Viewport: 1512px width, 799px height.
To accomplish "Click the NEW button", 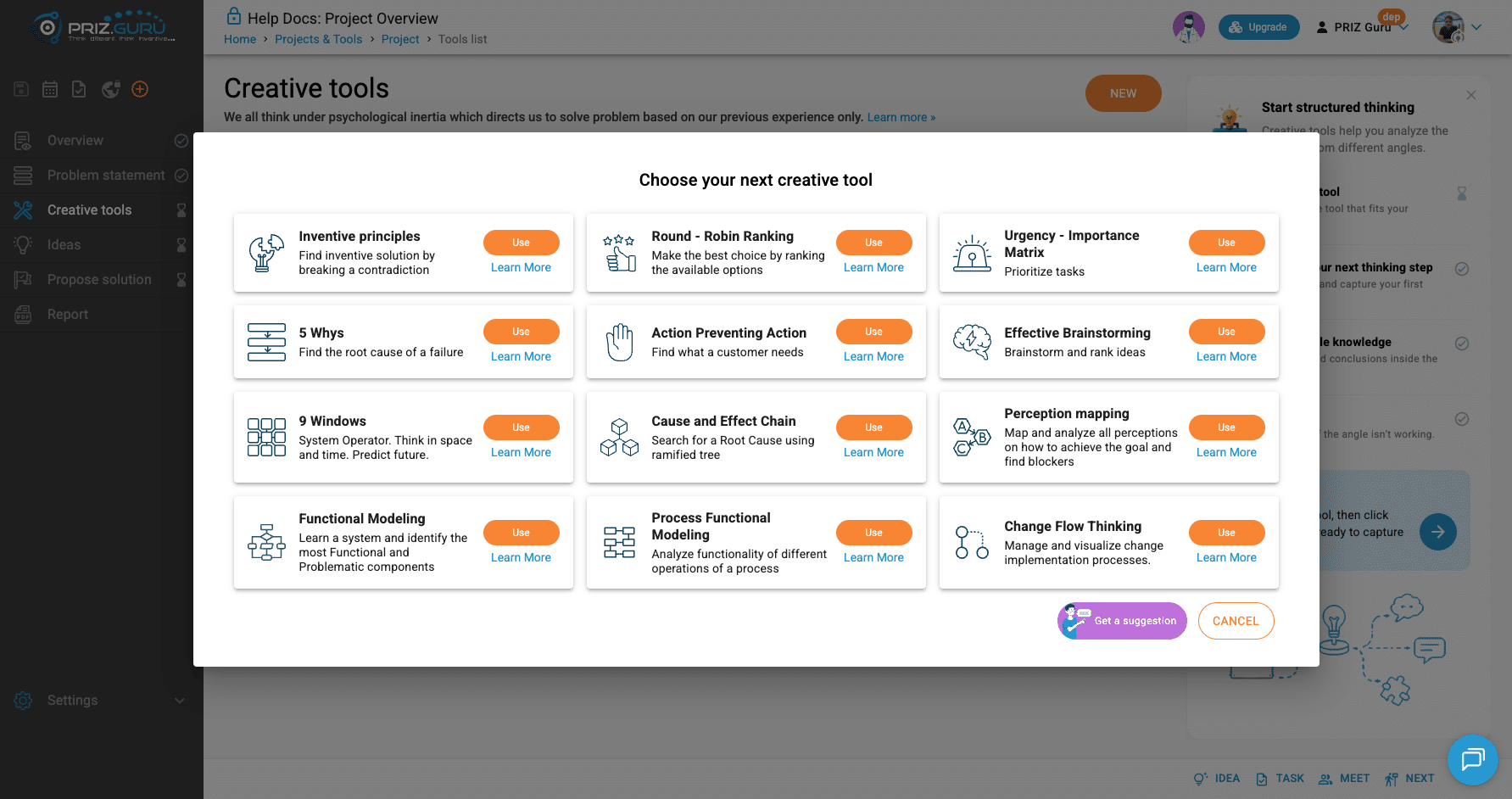I will pyautogui.click(x=1123, y=93).
